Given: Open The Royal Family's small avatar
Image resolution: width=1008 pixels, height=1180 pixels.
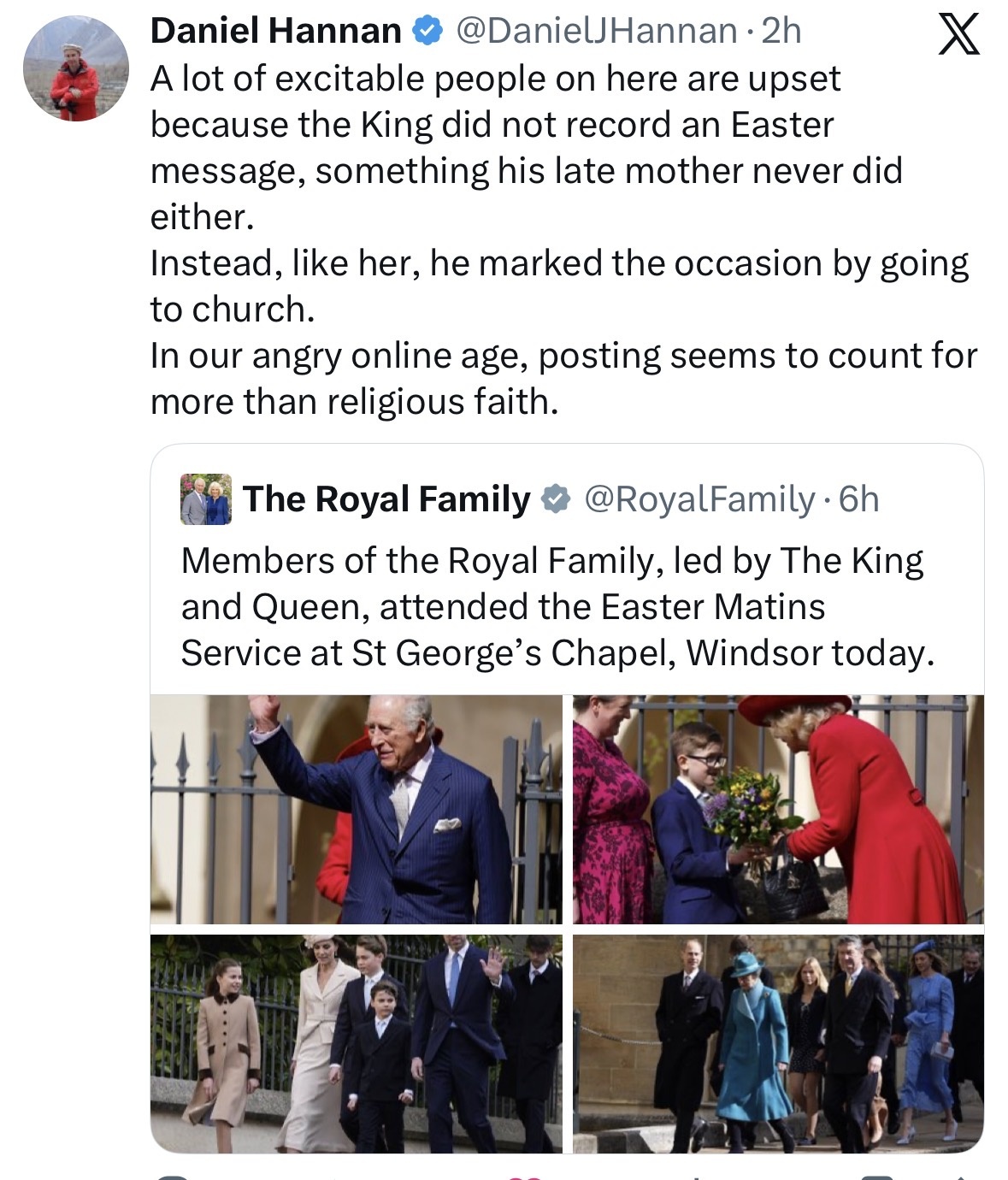Looking at the screenshot, I should point(206,499).
